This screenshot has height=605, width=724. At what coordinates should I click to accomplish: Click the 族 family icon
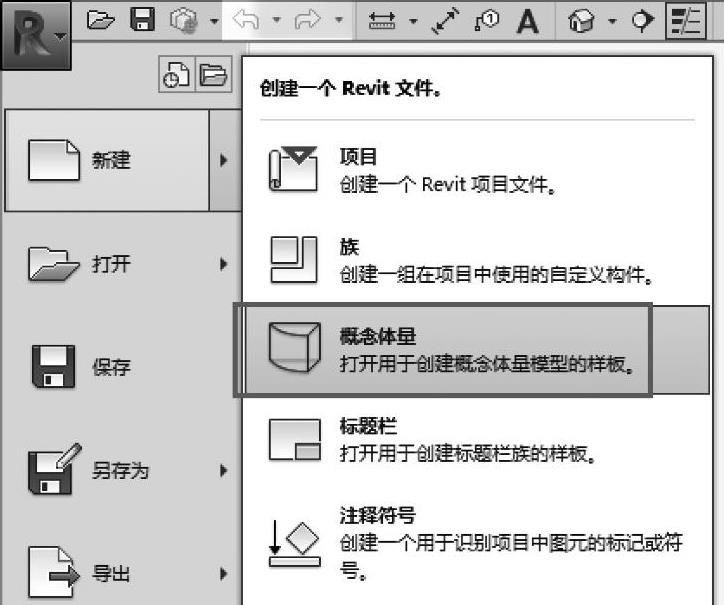click(x=294, y=259)
